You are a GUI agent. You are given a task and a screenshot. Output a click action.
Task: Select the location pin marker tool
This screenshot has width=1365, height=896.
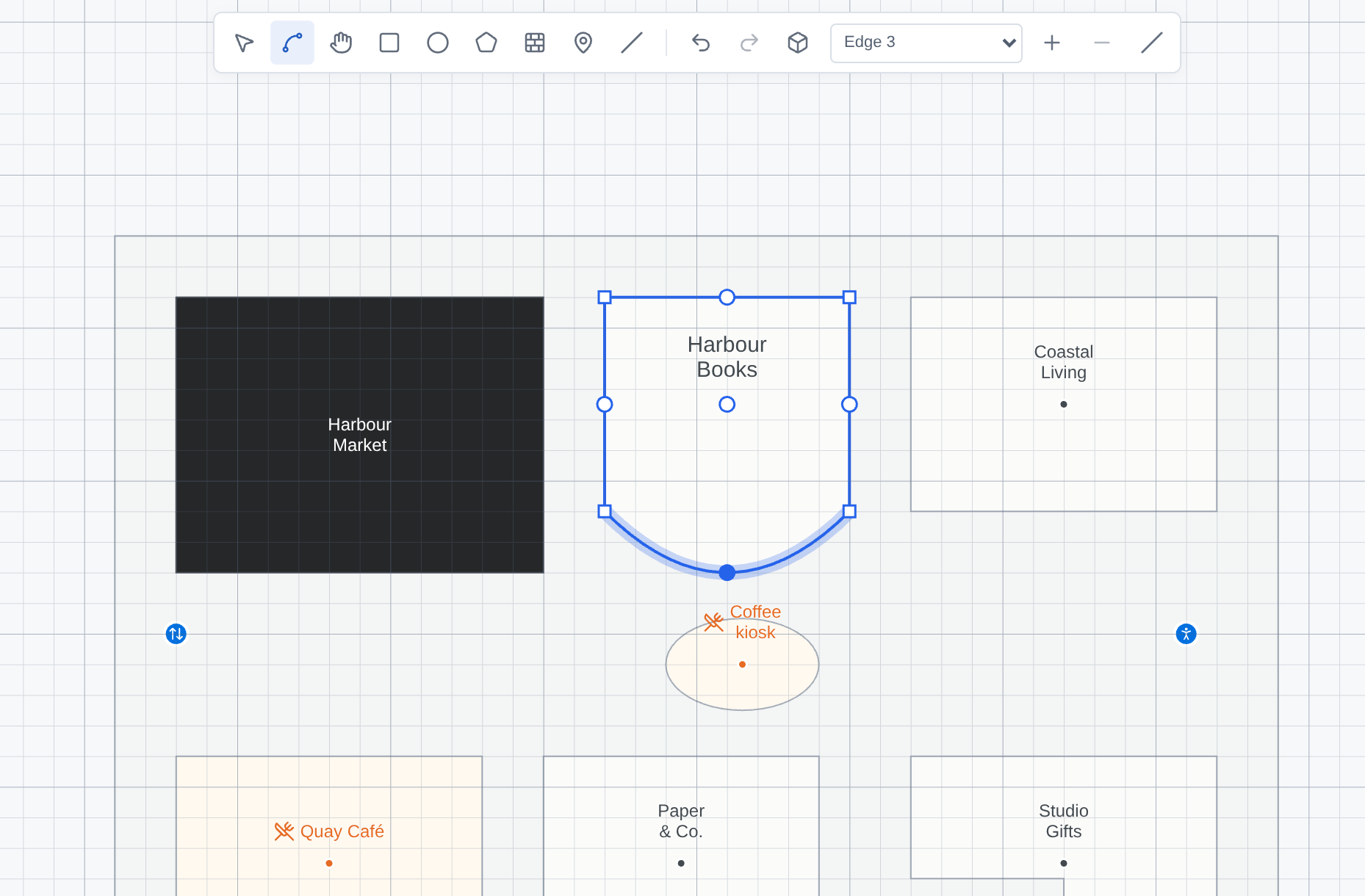click(x=583, y=43)
